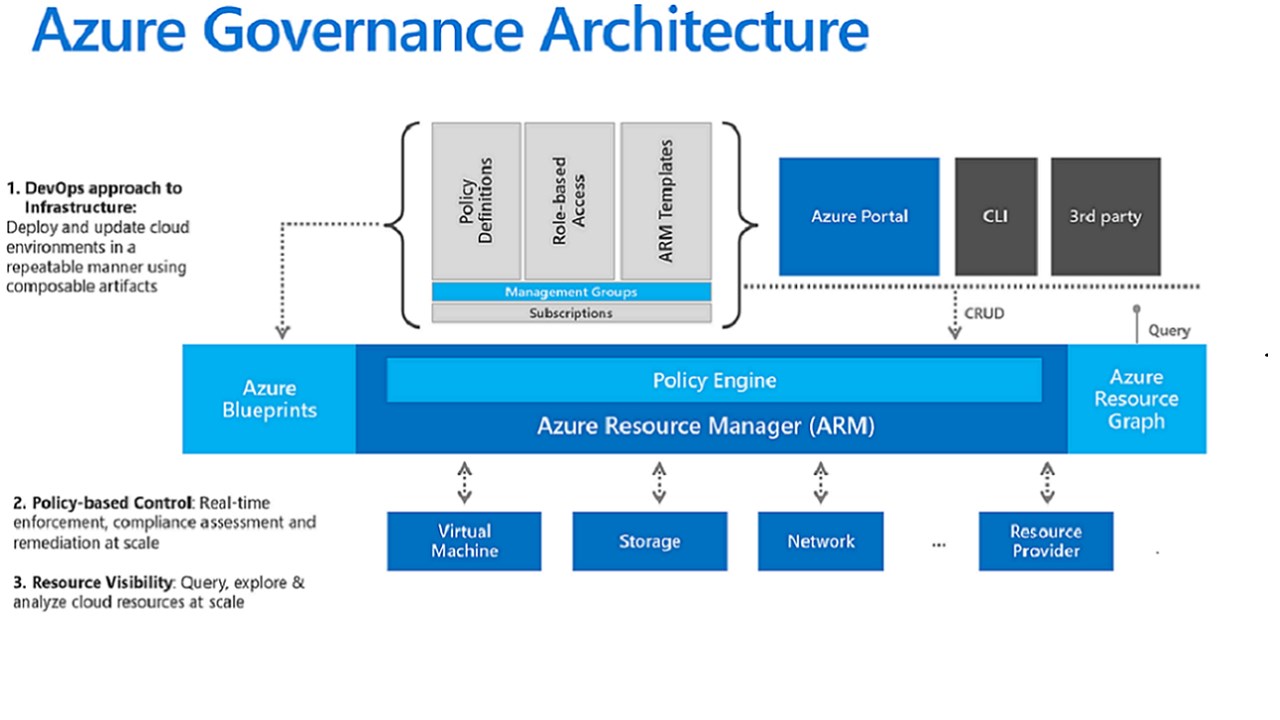Select the Policy Engine bar
1280x720 pixels.
point(714,380)
